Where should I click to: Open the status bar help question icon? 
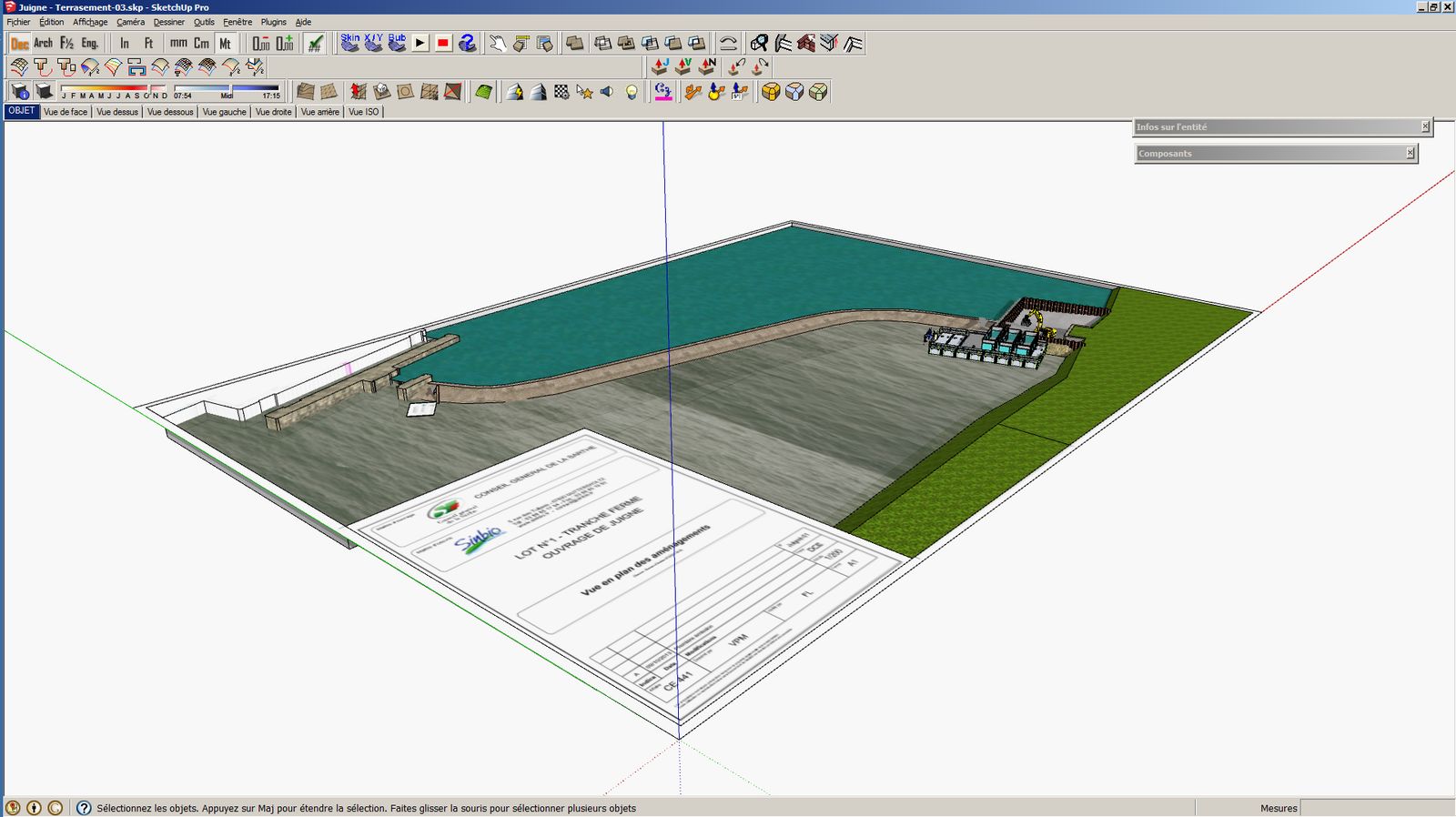(84, 808)
